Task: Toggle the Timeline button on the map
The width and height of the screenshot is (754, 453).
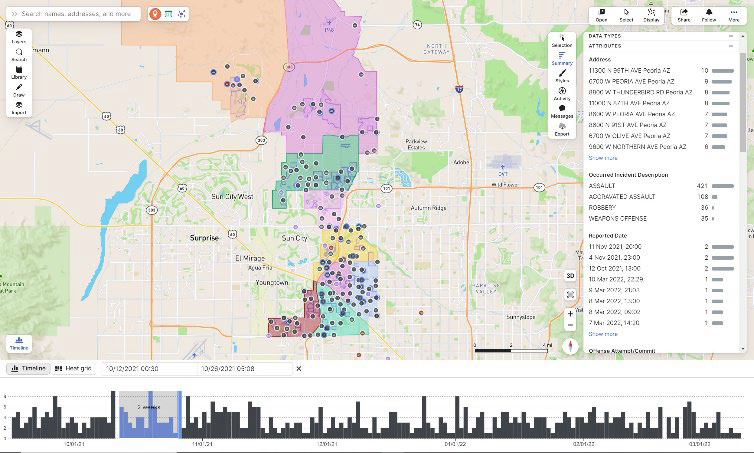Action: coord(19,342)
